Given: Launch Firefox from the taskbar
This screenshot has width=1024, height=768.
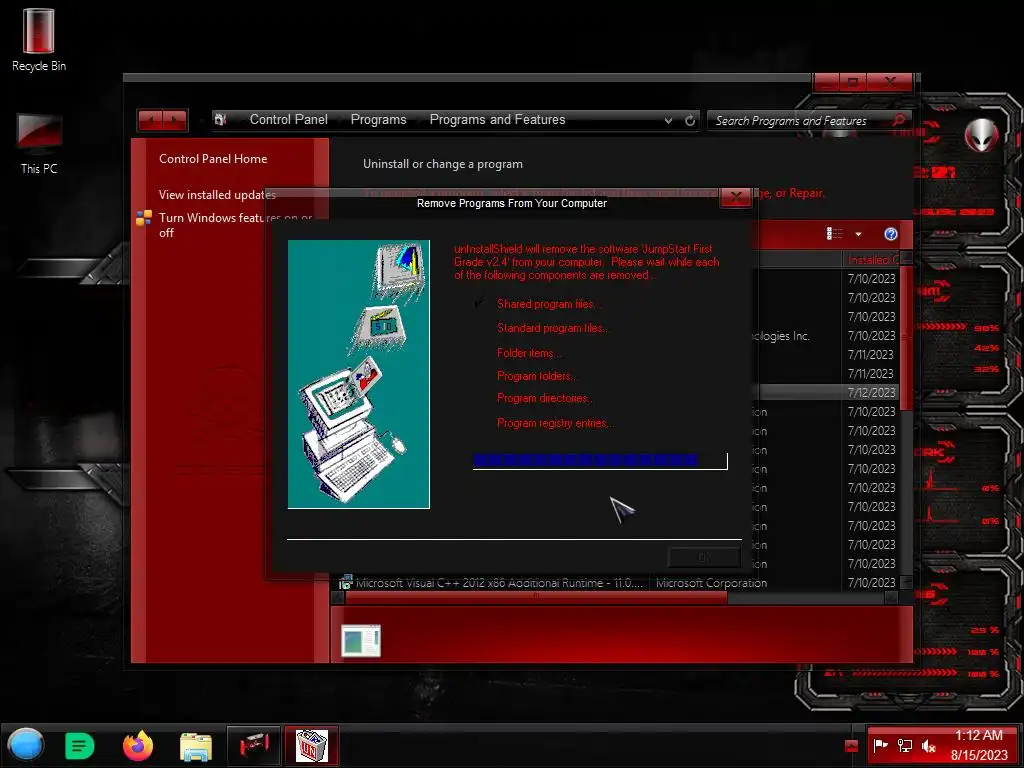Looking at the screenshot, I should click(137, 745).
